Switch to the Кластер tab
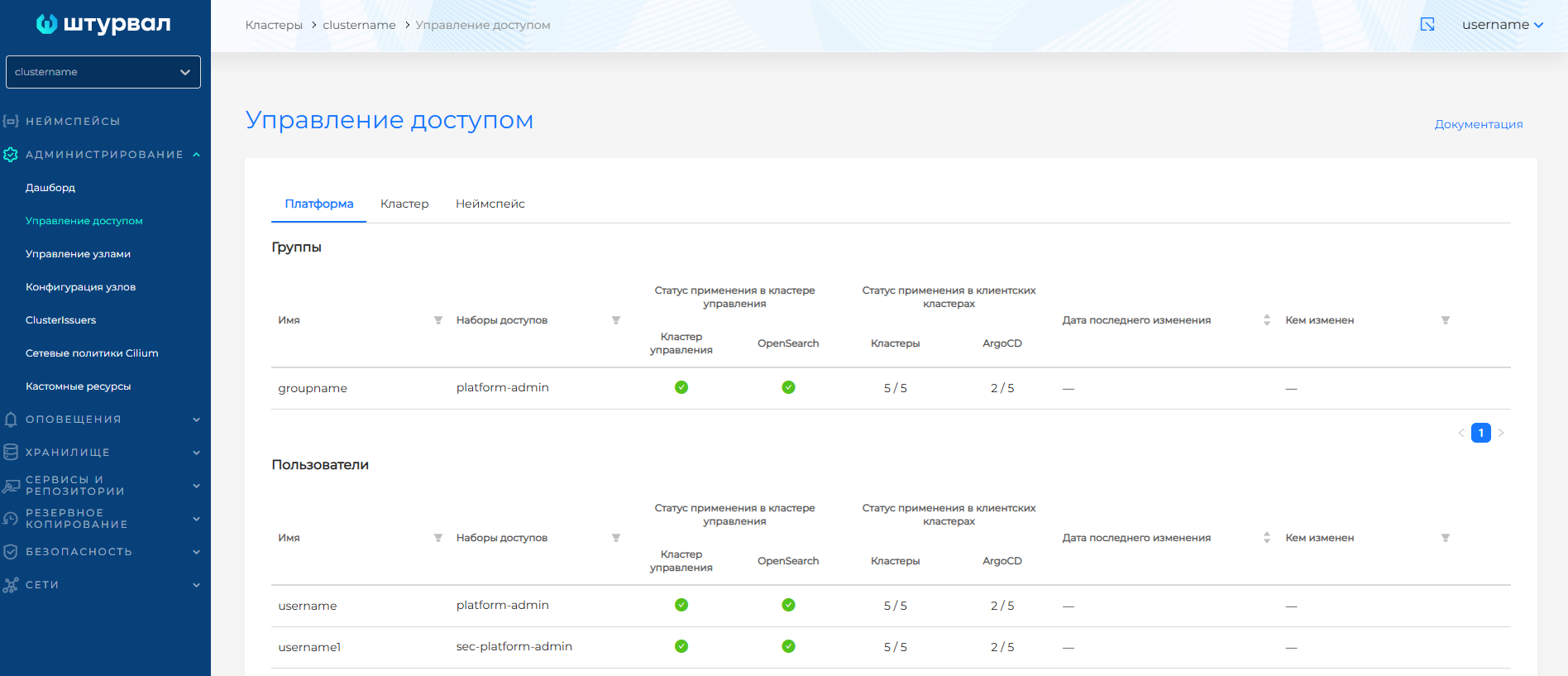Screen dimensions: 1568x676 (404, 204)
